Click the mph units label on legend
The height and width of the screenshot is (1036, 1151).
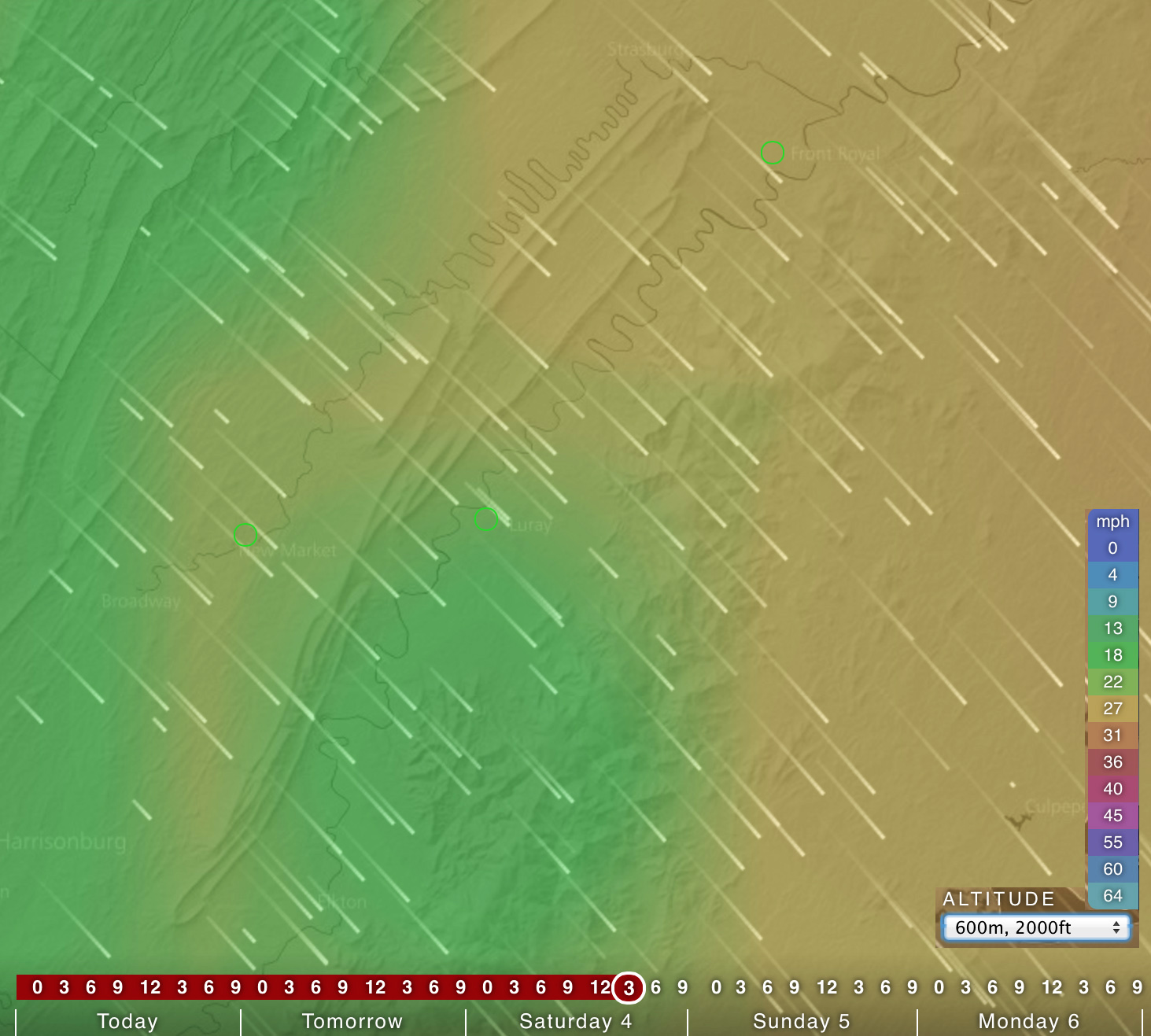[x=1112, y=522]
